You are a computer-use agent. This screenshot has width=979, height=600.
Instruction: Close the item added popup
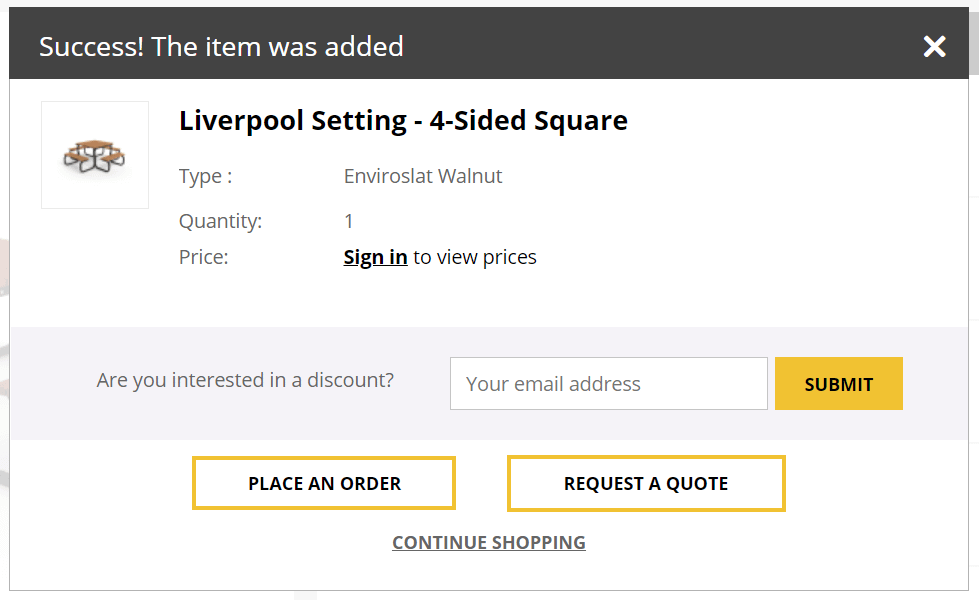click(x=934, y=46)
